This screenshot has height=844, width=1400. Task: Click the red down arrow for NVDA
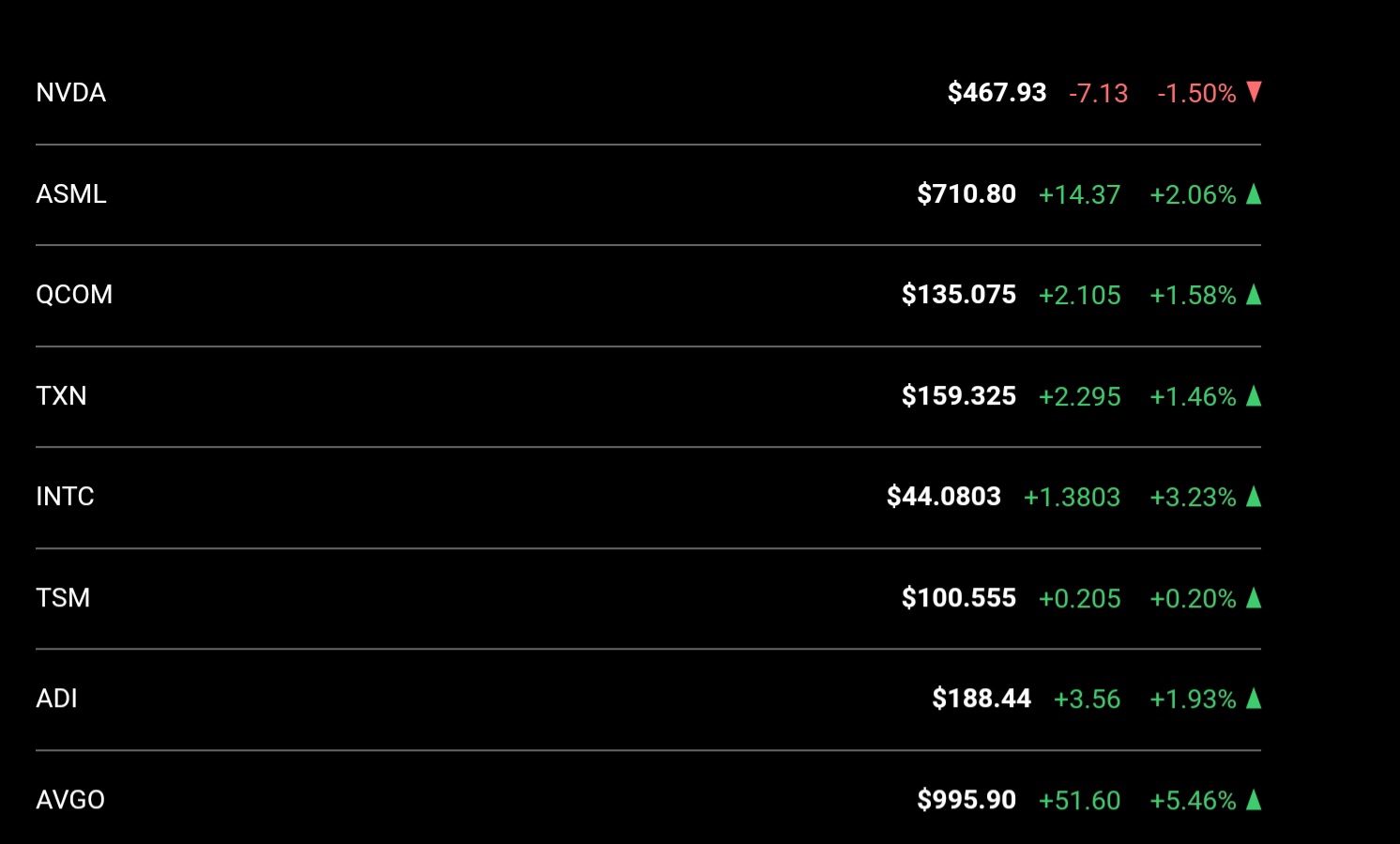1254,92
